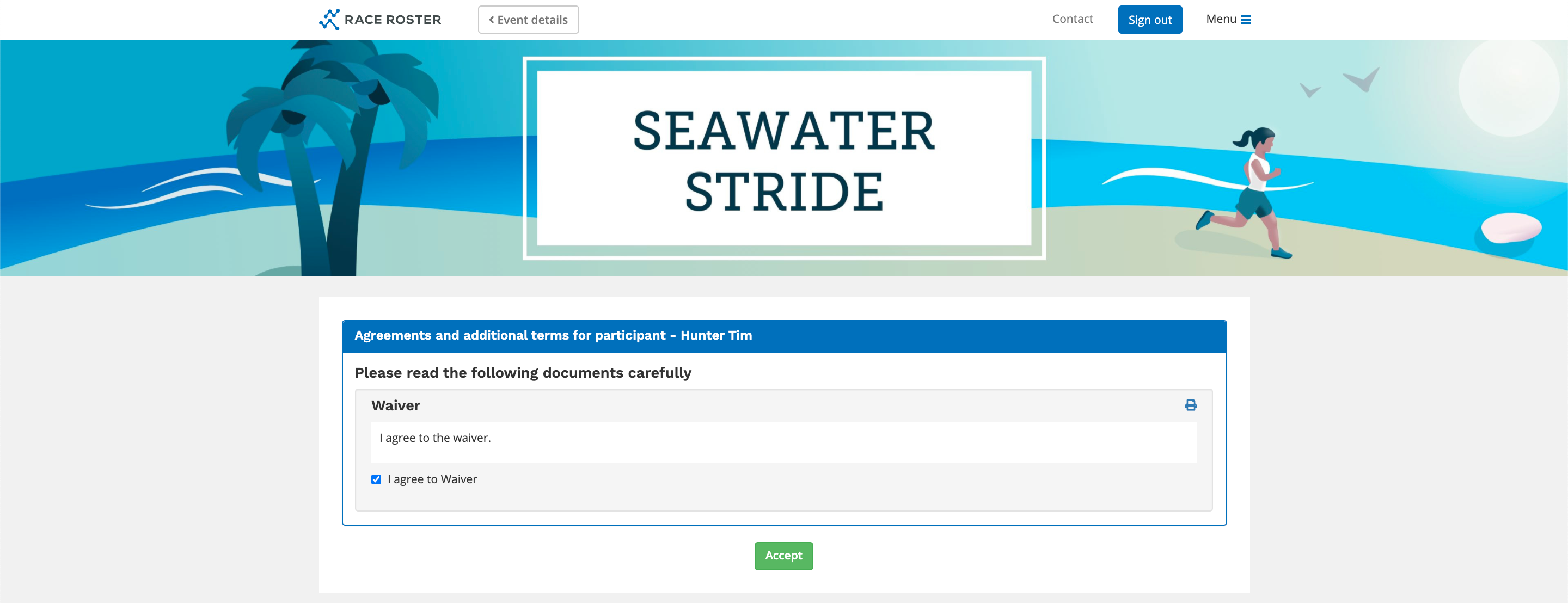Click the Menu text label

pos(1221,19)
